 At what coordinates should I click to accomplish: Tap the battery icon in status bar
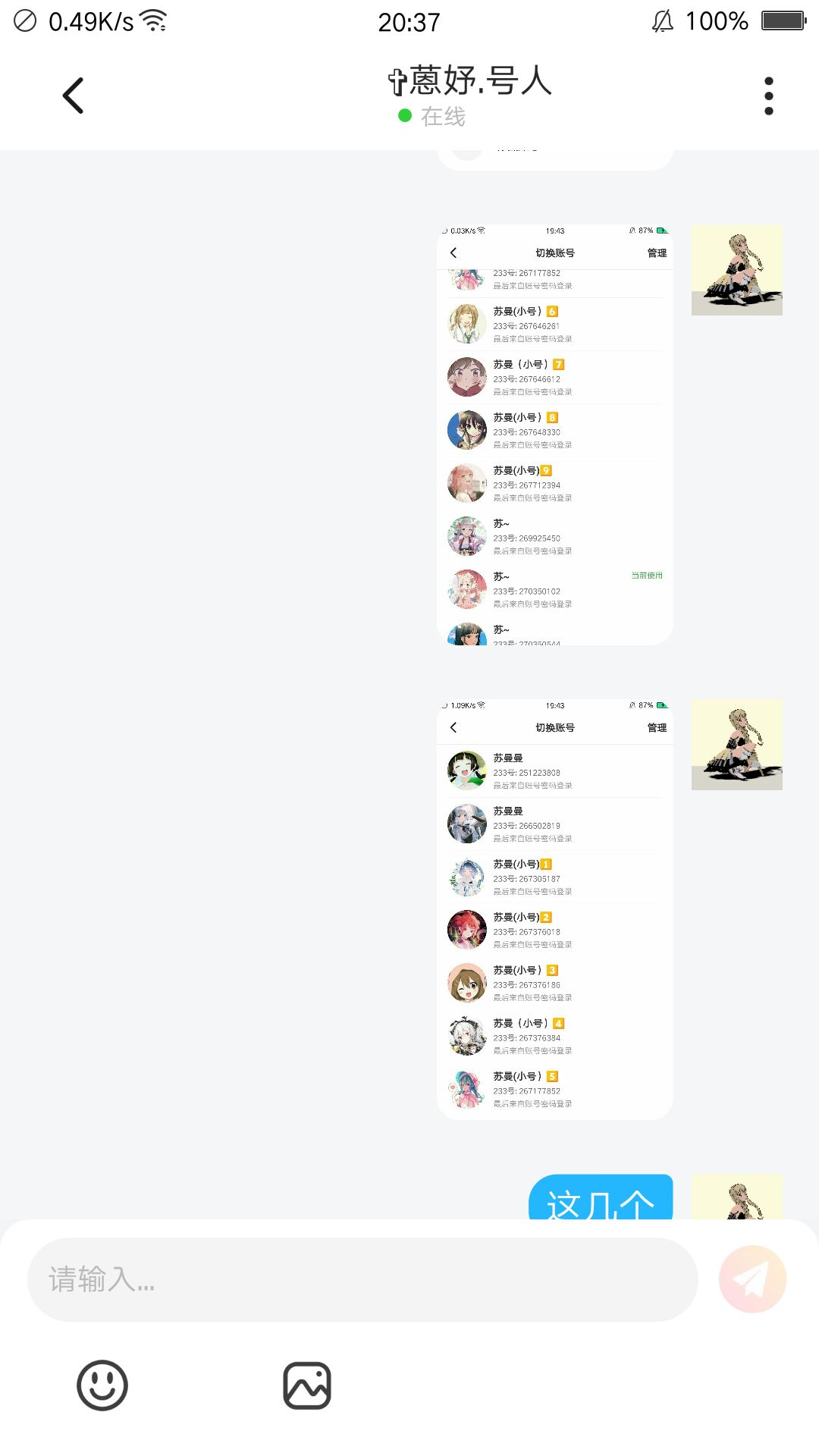click(783, 20)
